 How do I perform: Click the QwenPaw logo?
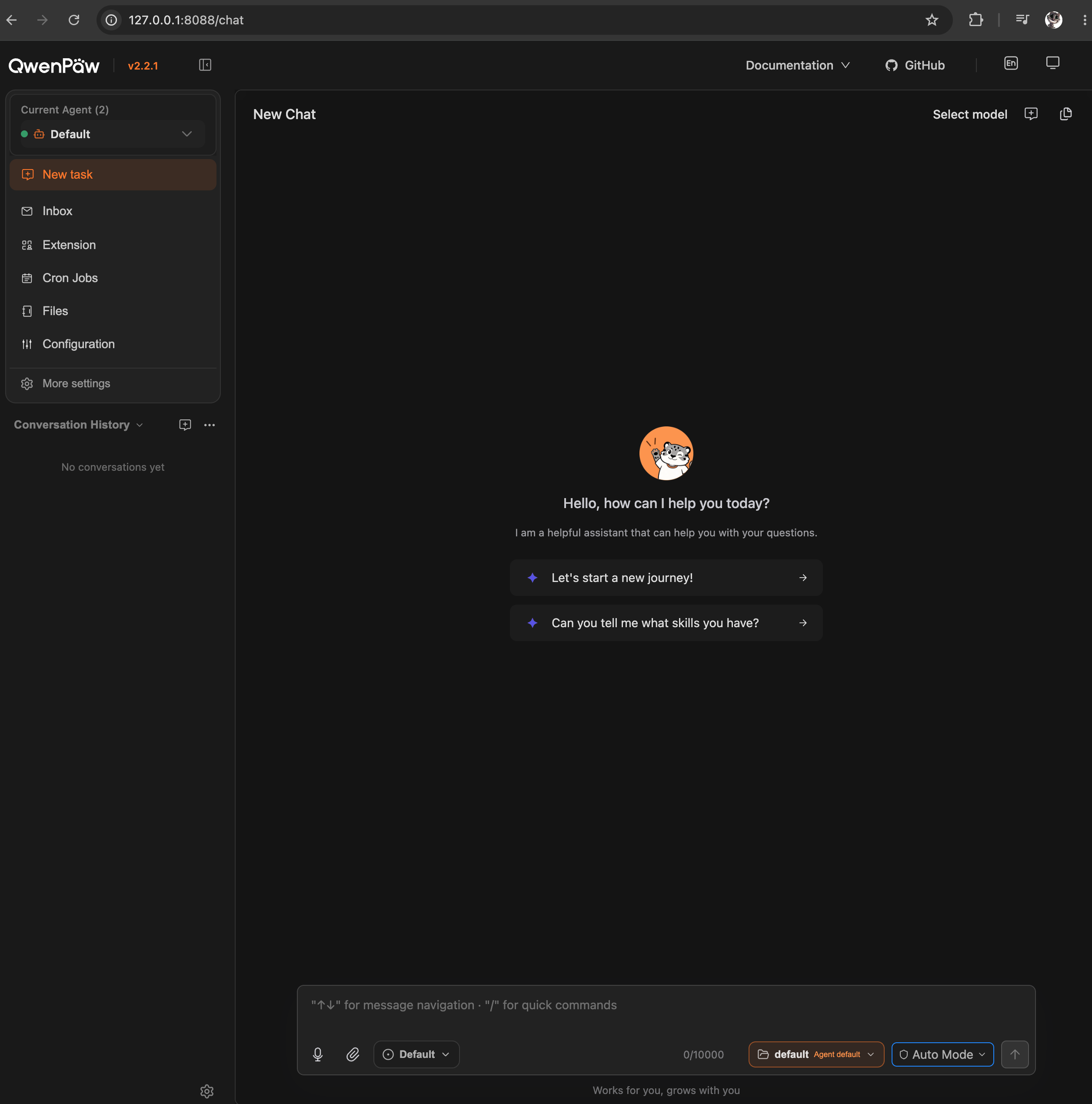[x=54, y=66]
